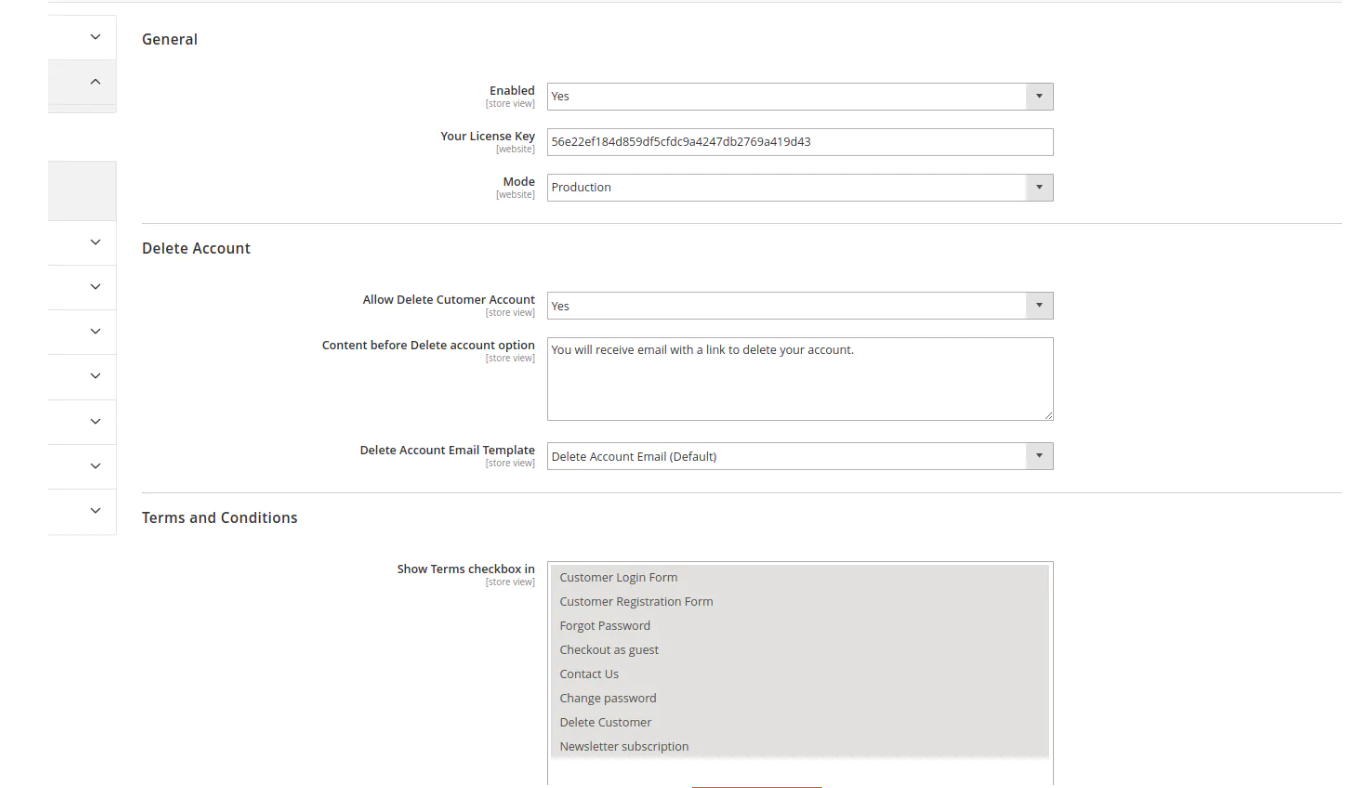Click the Terms and Conditions heading
The height and width of the screenshot is (788, 1363).
[221, 517]
